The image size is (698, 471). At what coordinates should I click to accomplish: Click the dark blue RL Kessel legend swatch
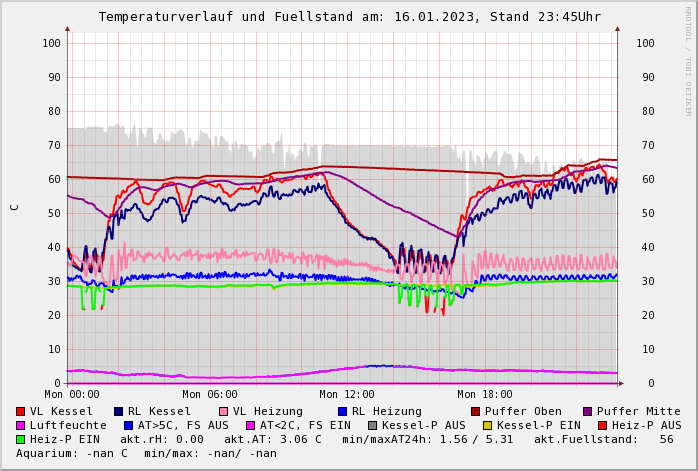point(119,412)
